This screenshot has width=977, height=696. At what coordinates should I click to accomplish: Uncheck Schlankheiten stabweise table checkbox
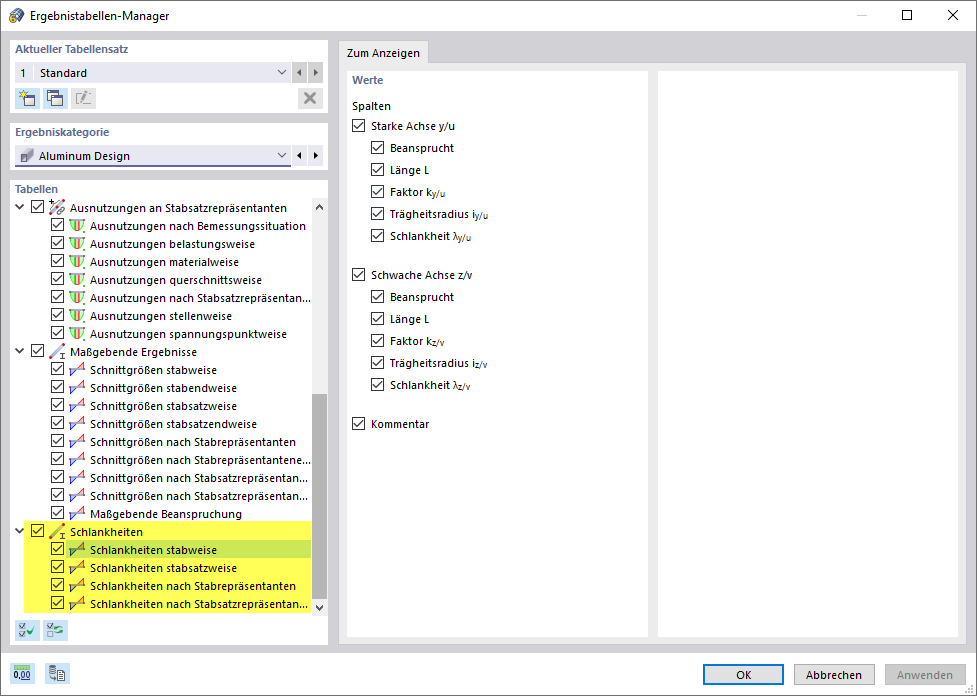coord(57,550)
